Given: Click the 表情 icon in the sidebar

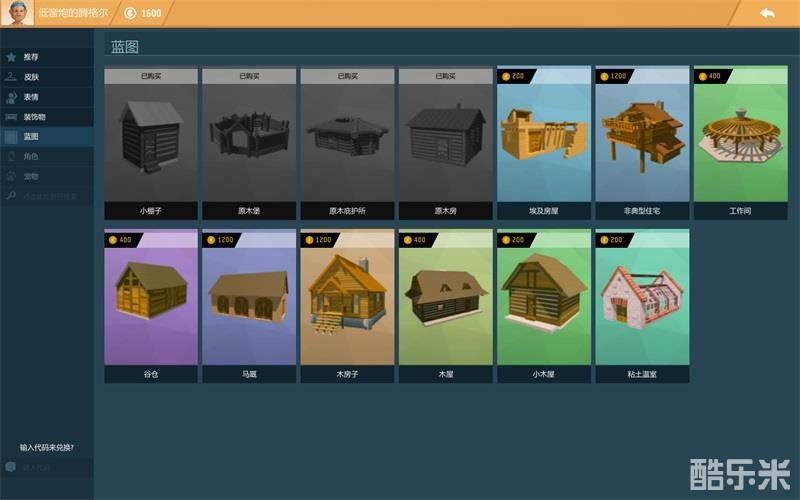Looking at the screenshot, I should tap(11, 97).
